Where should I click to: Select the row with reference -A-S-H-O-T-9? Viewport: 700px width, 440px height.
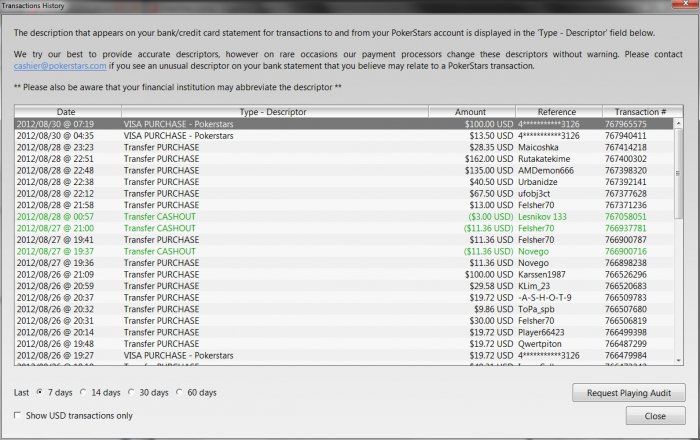pyautogui.click(x=344, y=298)
